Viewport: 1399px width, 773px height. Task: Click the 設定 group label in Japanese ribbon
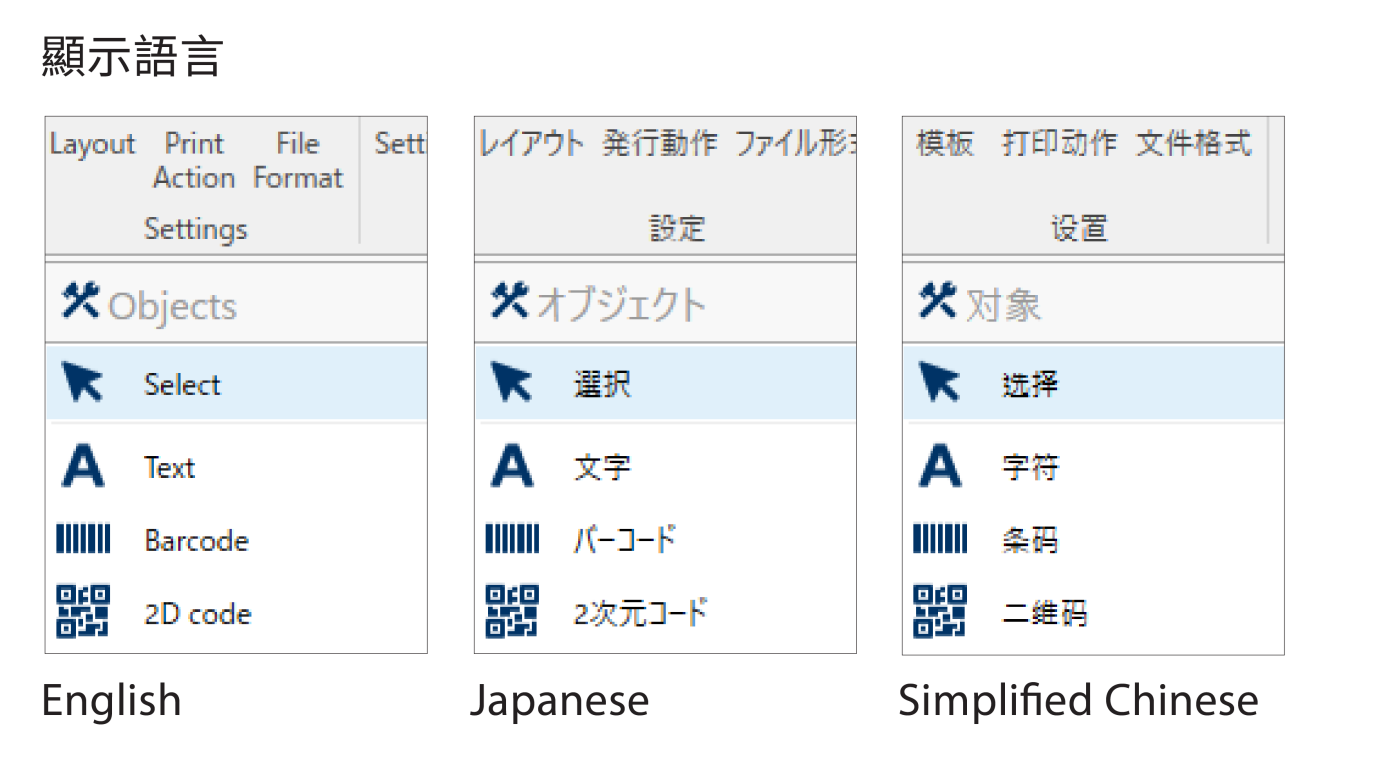tap(677, 228)
